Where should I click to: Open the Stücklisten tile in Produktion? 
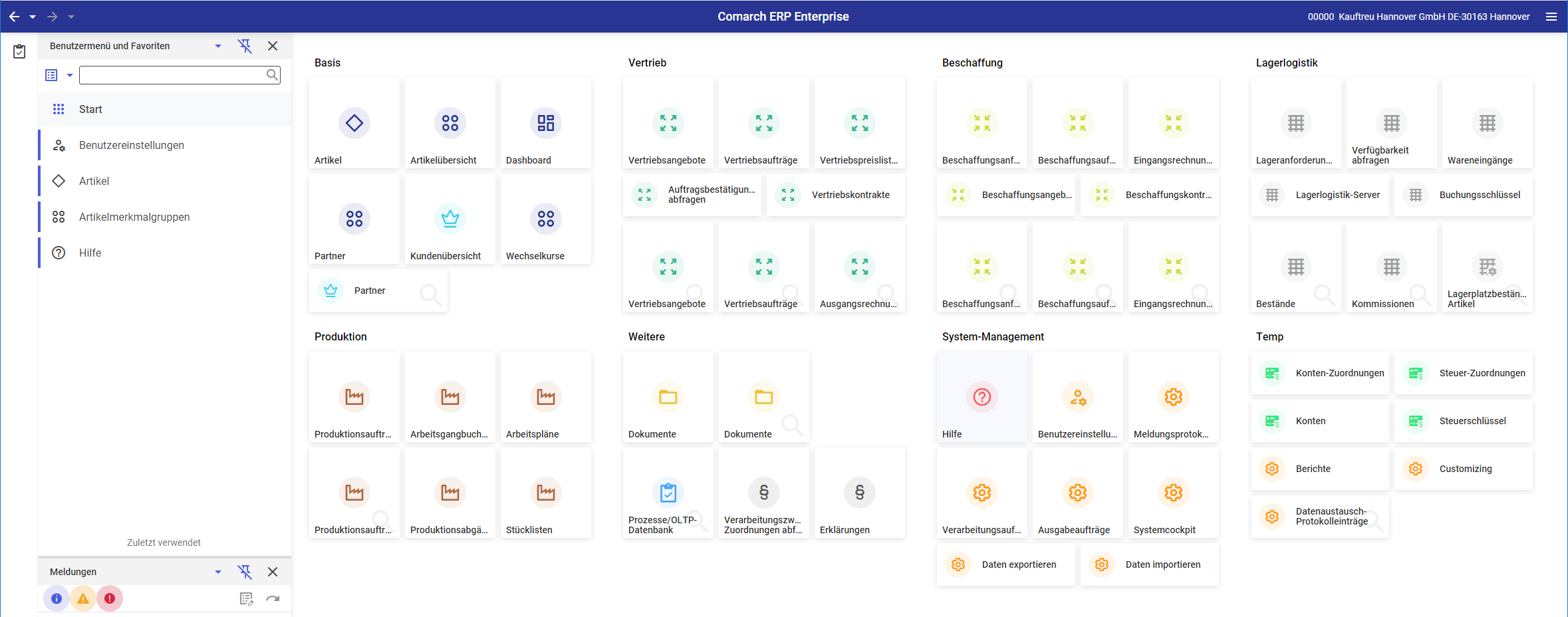click(x=545, y=493)
